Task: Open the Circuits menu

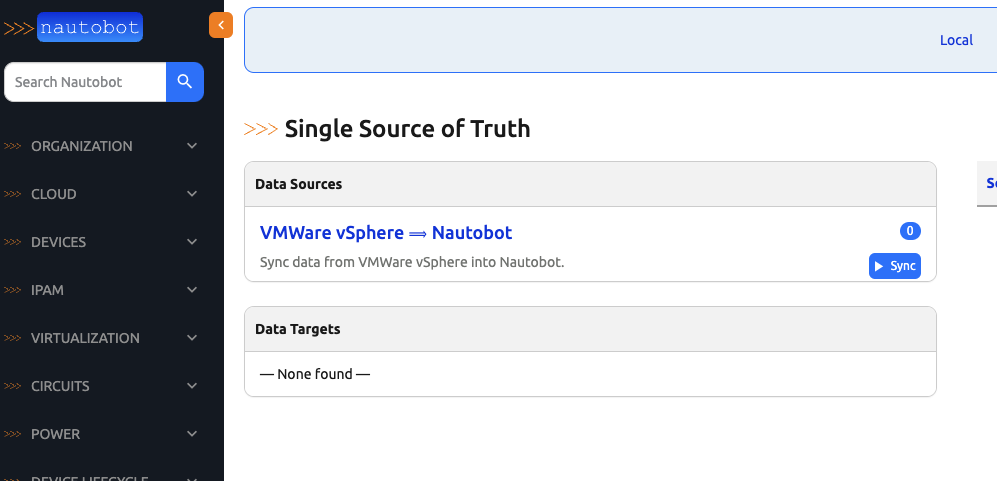Action: 60,386
